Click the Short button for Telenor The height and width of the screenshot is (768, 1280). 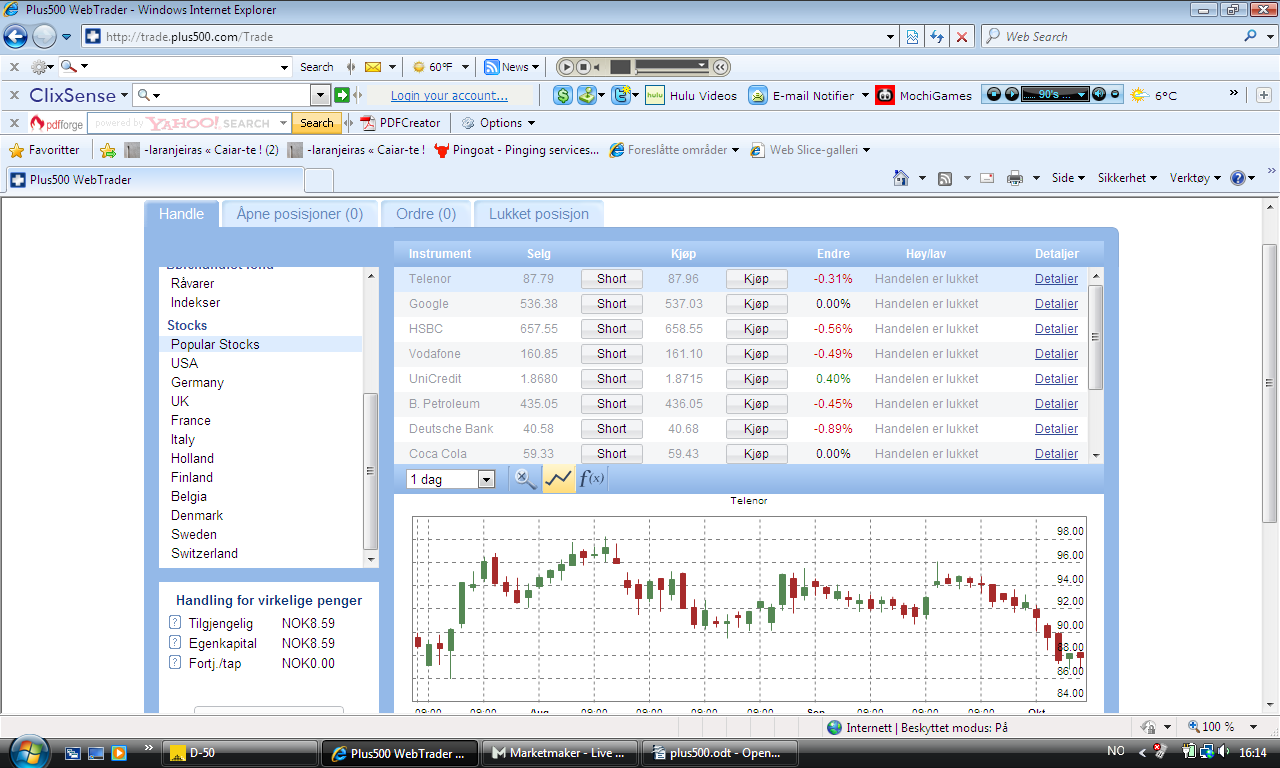(x=612, y=279)
